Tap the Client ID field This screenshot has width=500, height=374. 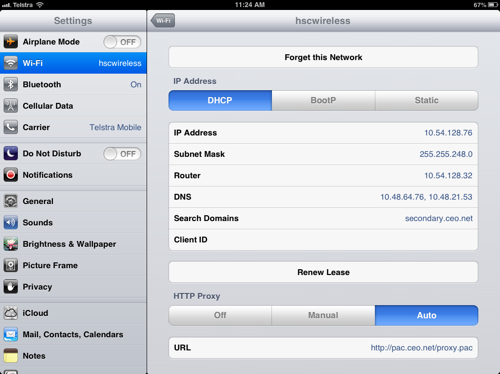coord(323,240)
